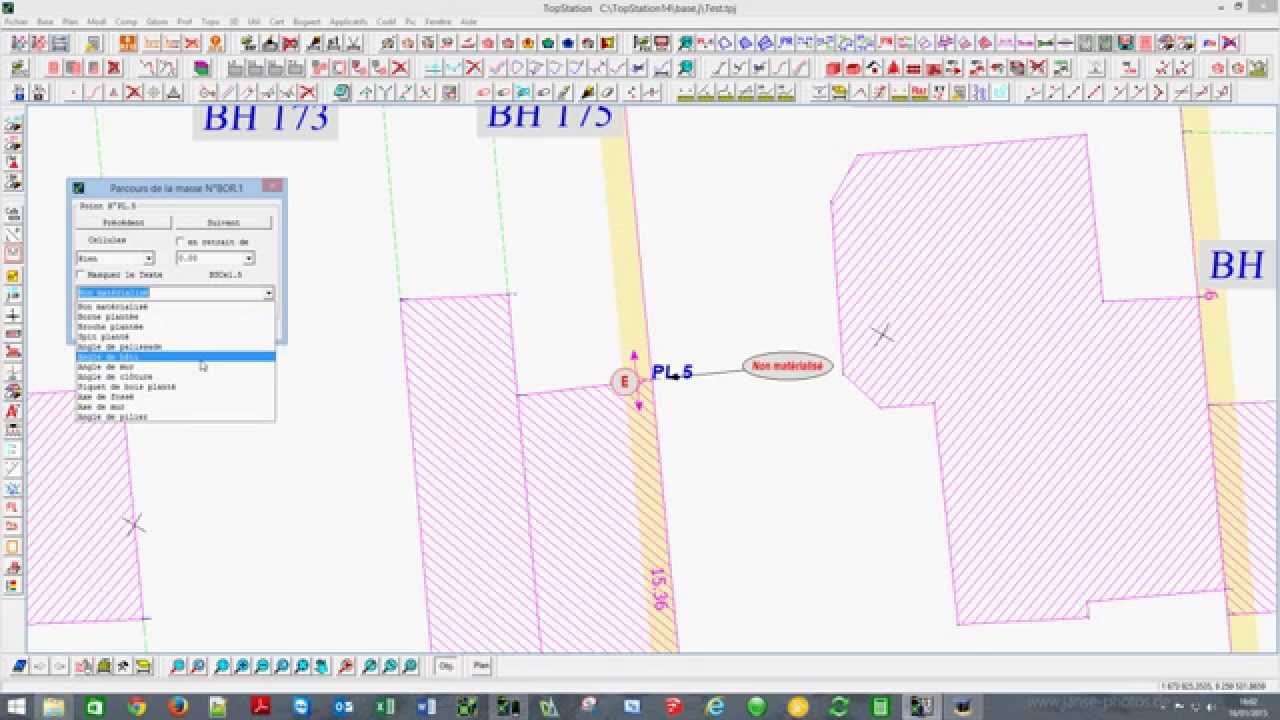Open Excel from the taskbar

coord(385,707)
